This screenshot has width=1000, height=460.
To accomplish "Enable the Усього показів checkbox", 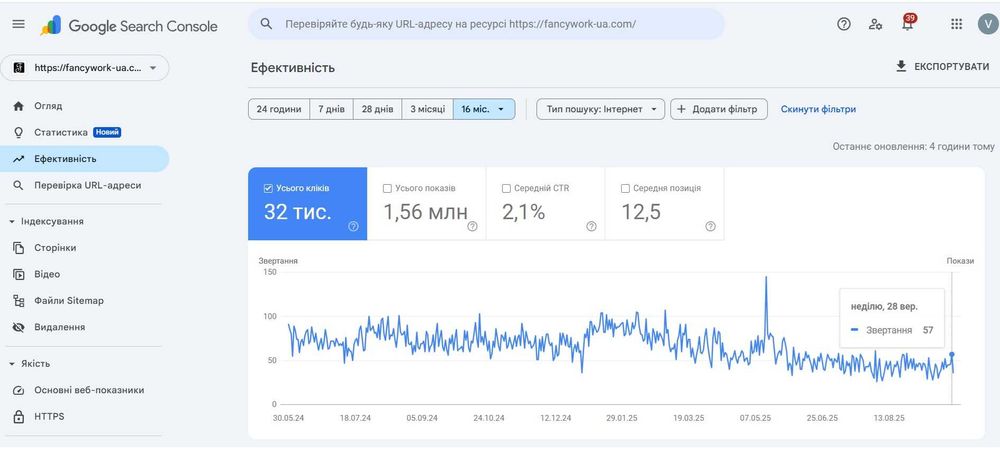I will tap(386, 188).
